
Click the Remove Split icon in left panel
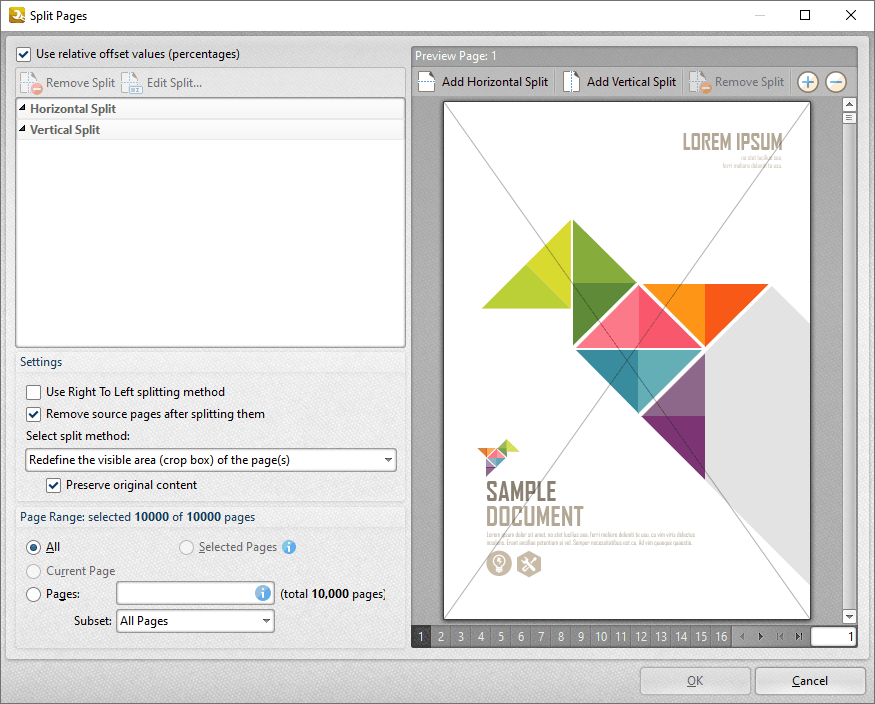(31, 83)
